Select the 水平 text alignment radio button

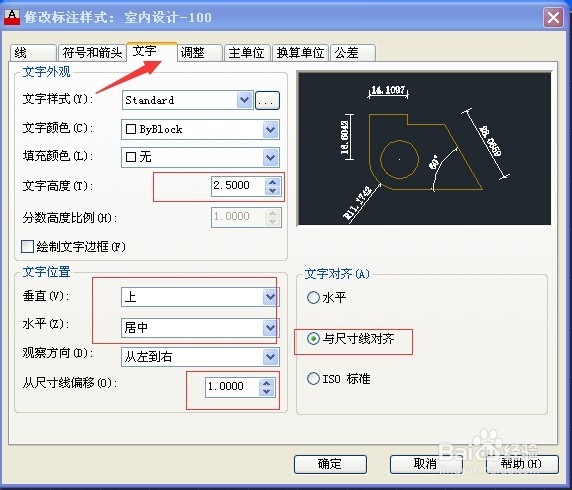(313, 298)
